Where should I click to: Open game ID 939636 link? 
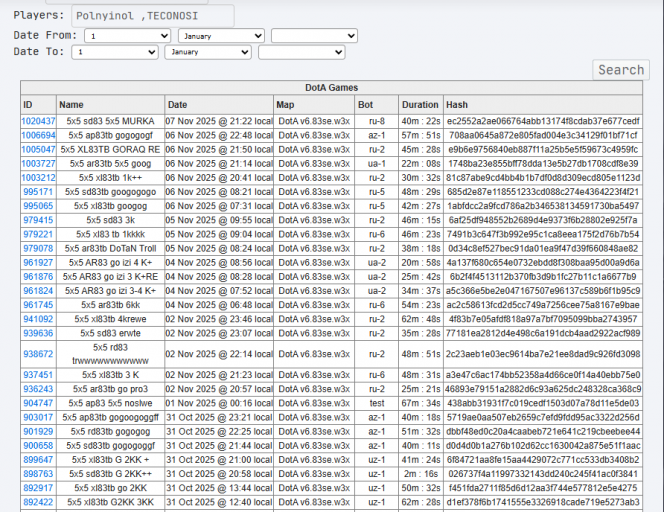39,333
